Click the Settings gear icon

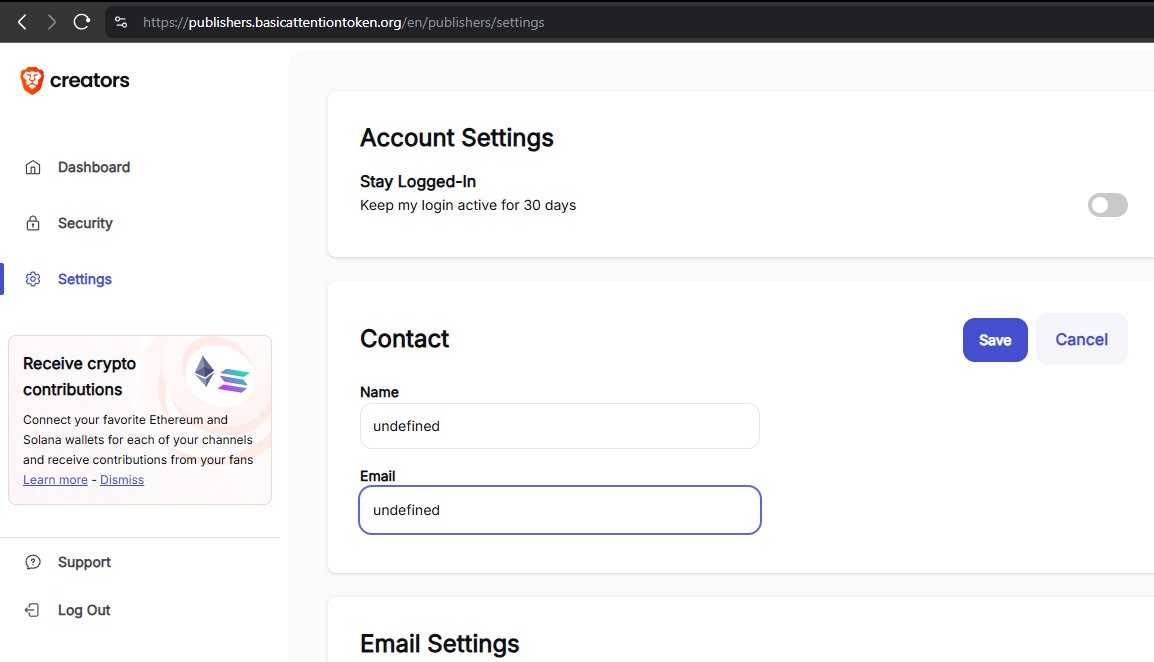(x=33, y=279)
